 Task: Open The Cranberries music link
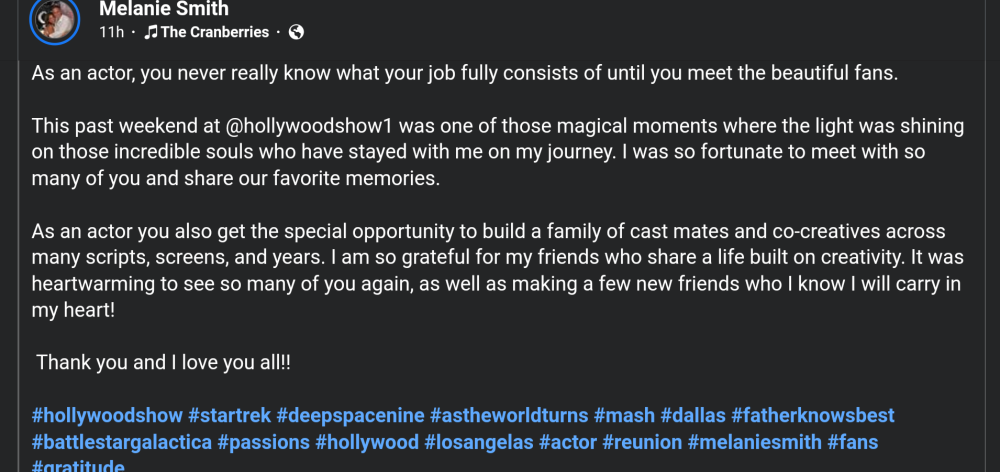pyautogui.click(x=214, y=32)
